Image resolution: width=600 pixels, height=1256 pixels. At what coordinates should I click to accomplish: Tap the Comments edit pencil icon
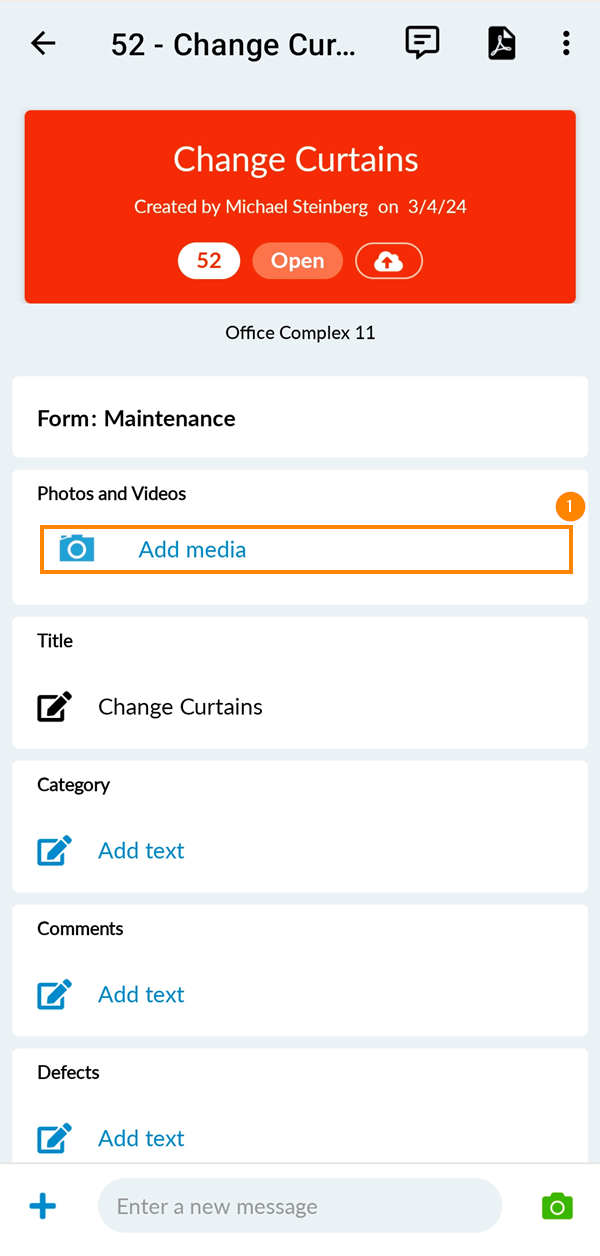[55, 995]
